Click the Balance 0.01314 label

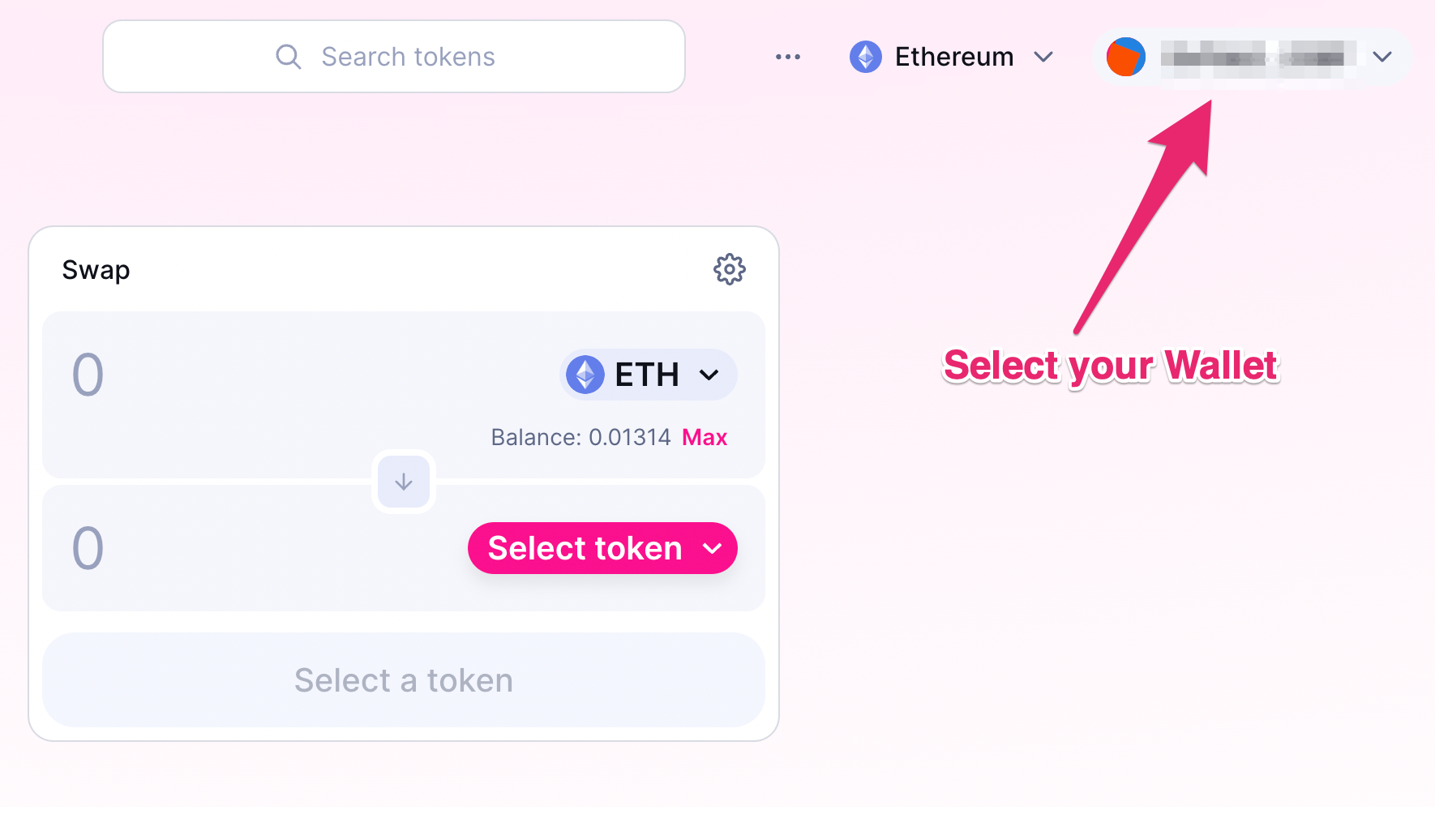coord(580,437)
